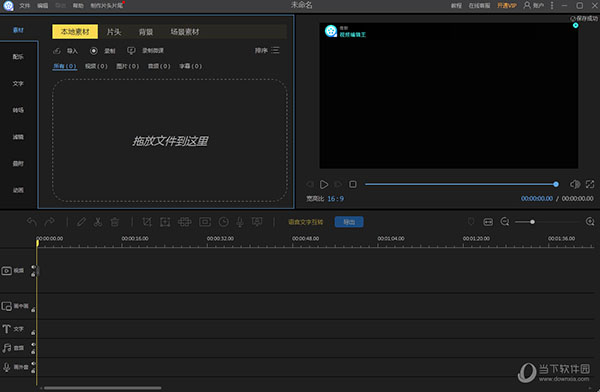
Task: Select the 配乐 music sidebar category
Action: 18,57
